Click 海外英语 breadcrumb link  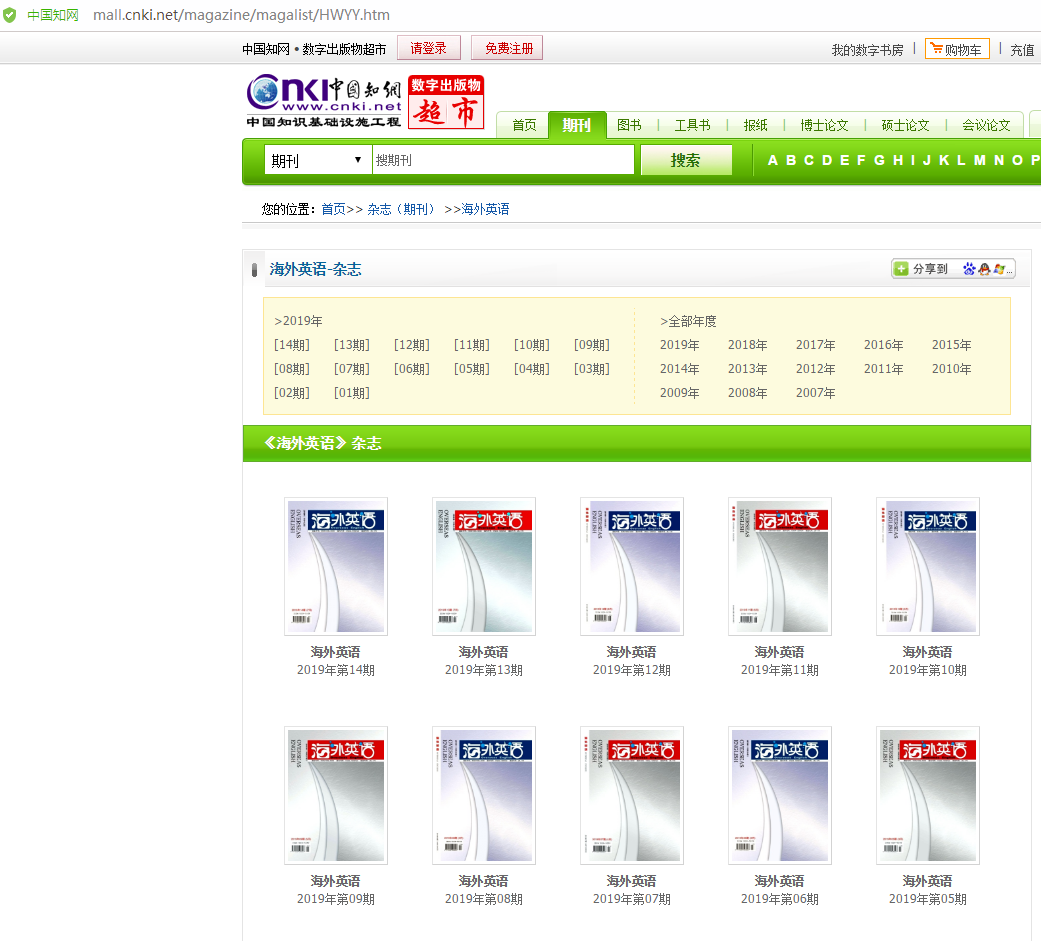click(485, 209)
